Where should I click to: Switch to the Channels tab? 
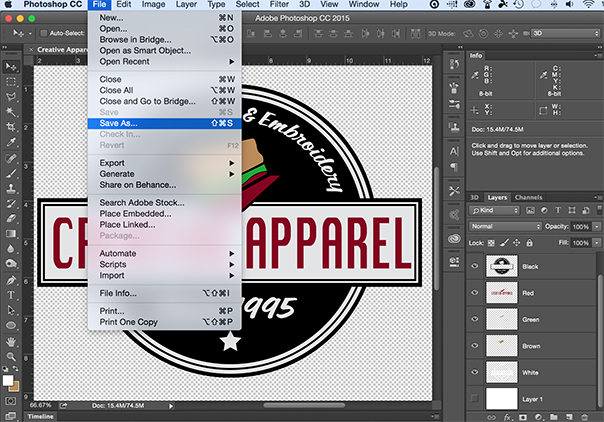(528, 198)
